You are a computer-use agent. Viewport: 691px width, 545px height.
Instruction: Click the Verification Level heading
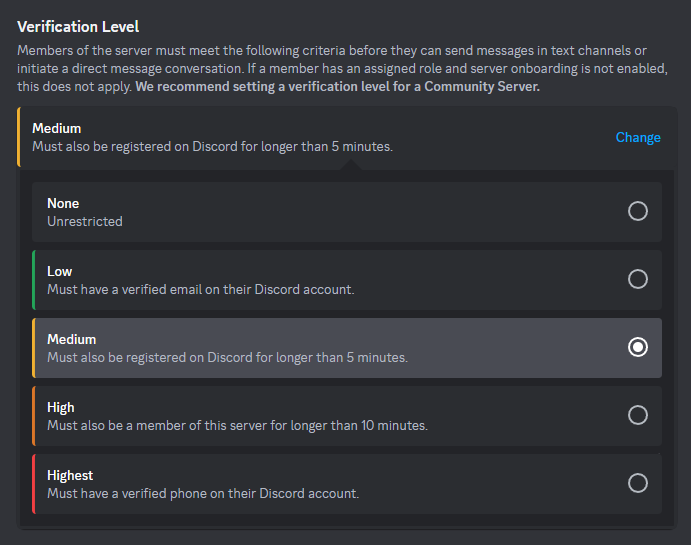point(78,26)
